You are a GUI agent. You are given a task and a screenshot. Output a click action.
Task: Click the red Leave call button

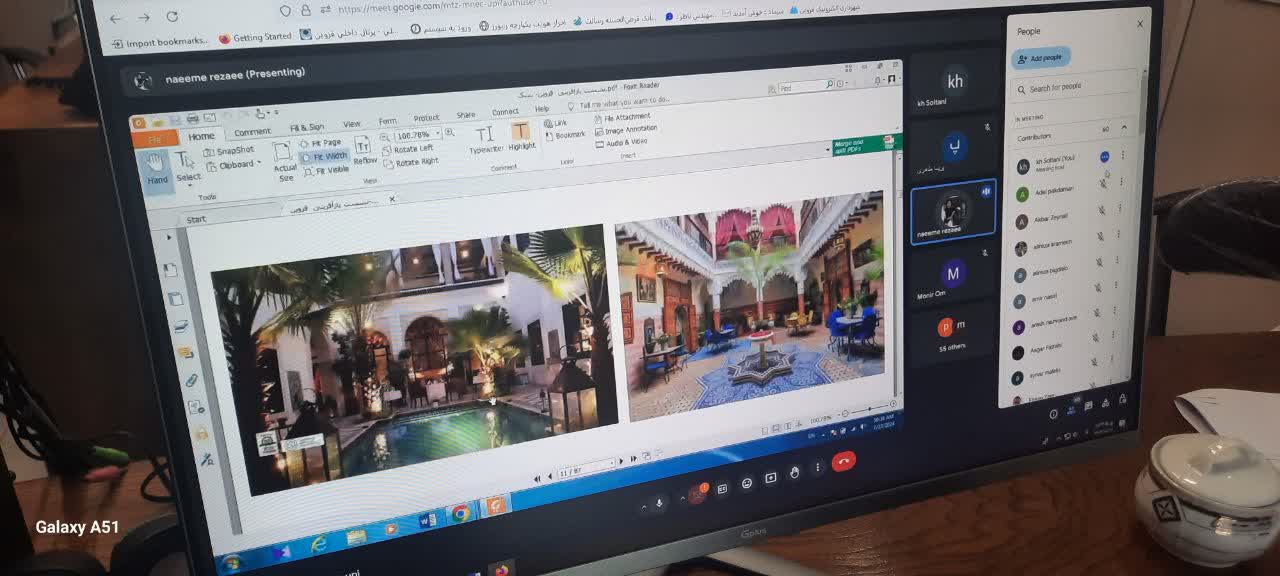(843, 462)
